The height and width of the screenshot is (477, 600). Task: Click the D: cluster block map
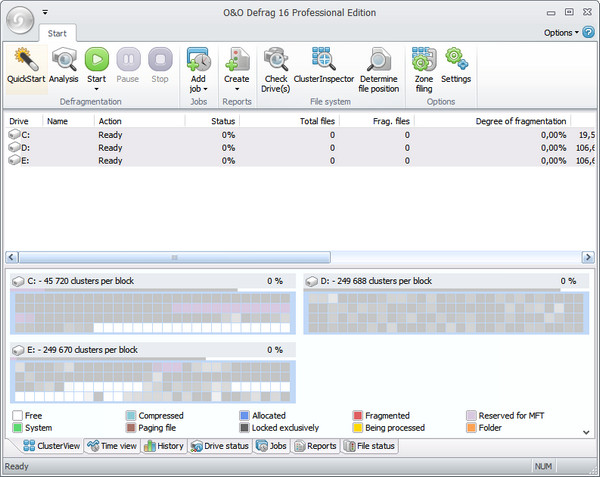coord(446,313)
